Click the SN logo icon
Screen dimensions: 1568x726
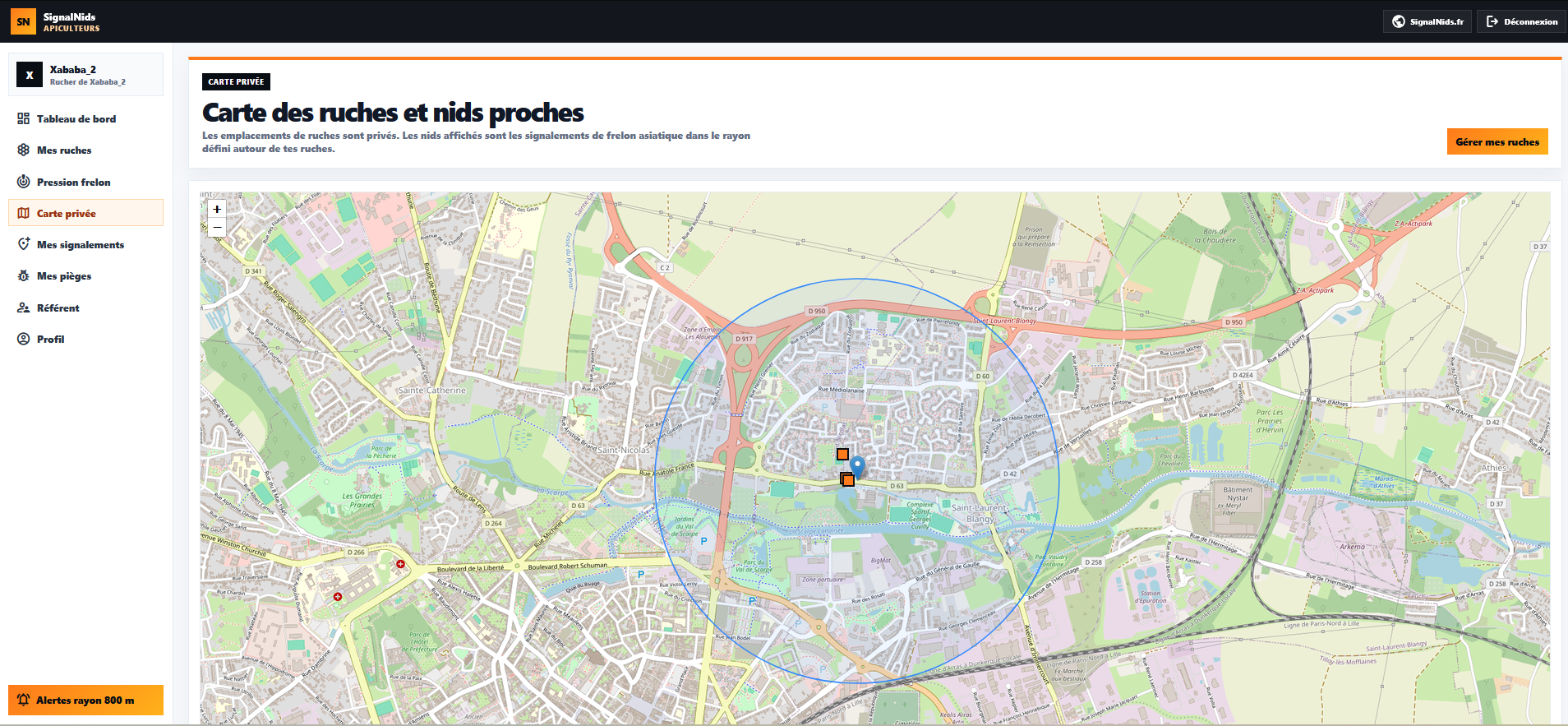(x=23, y=21)
